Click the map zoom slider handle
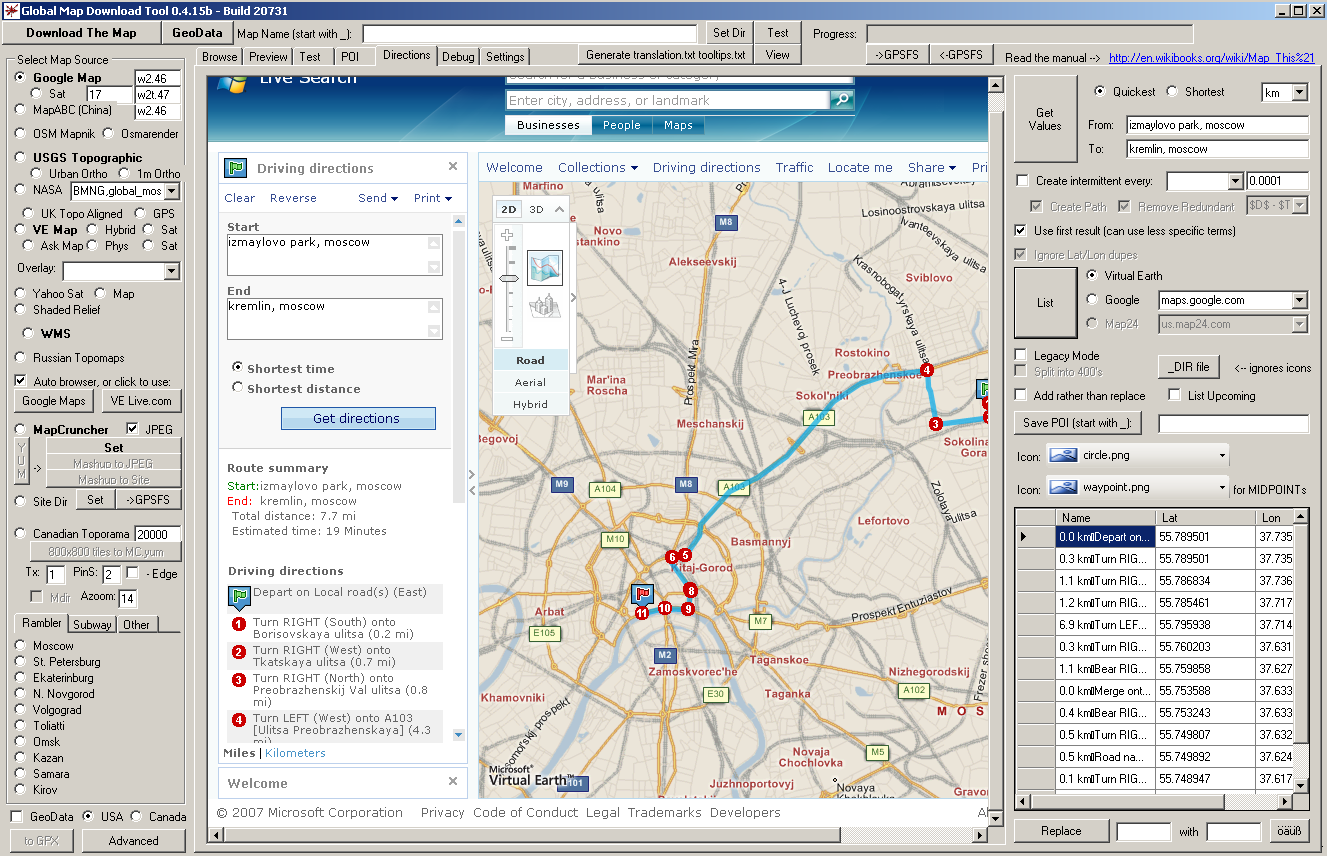This screenshot has height=856, width=1327. click(x=509, y=278)
